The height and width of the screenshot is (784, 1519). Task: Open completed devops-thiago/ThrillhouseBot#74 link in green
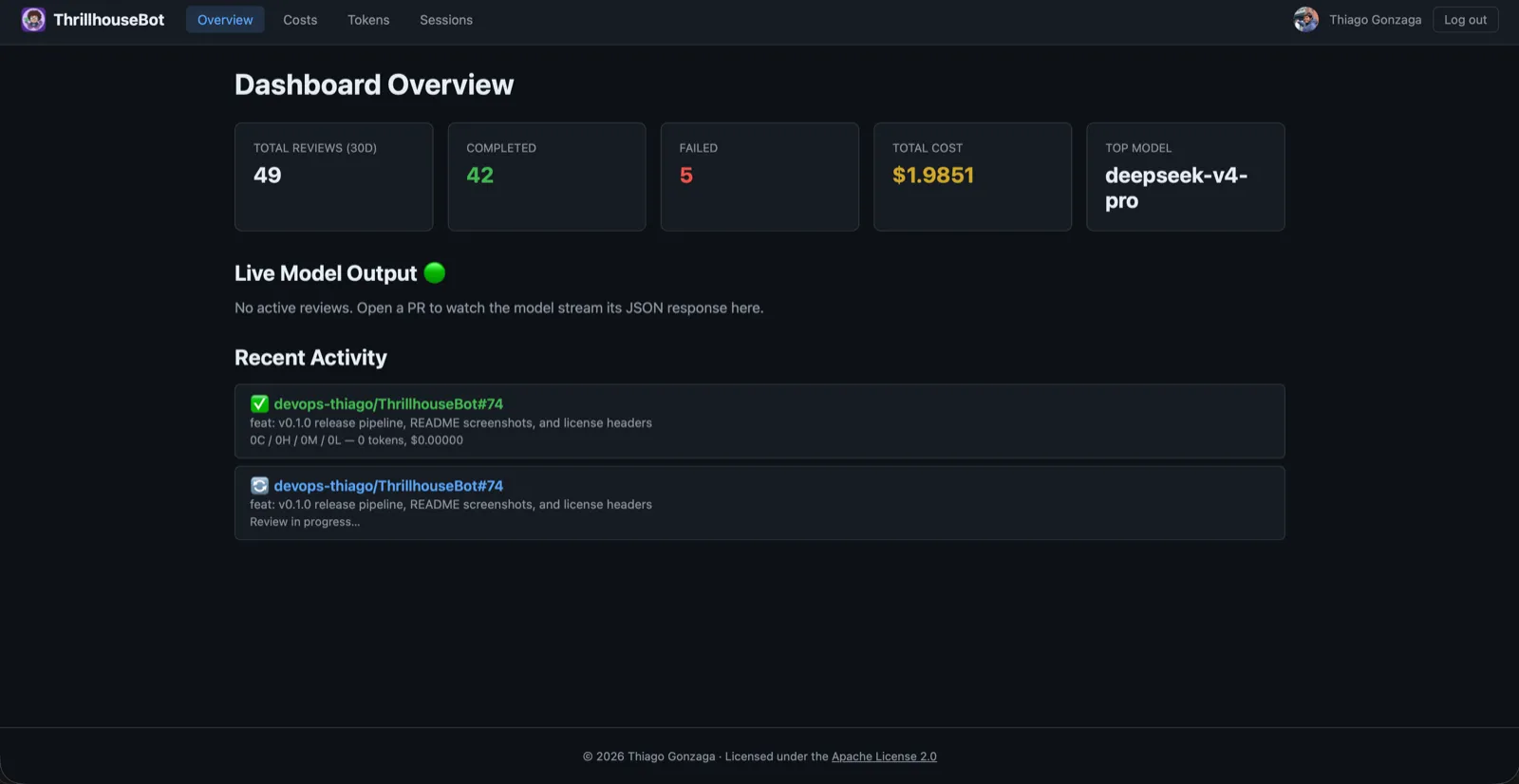pyautogui.click(x=388, y=404)
